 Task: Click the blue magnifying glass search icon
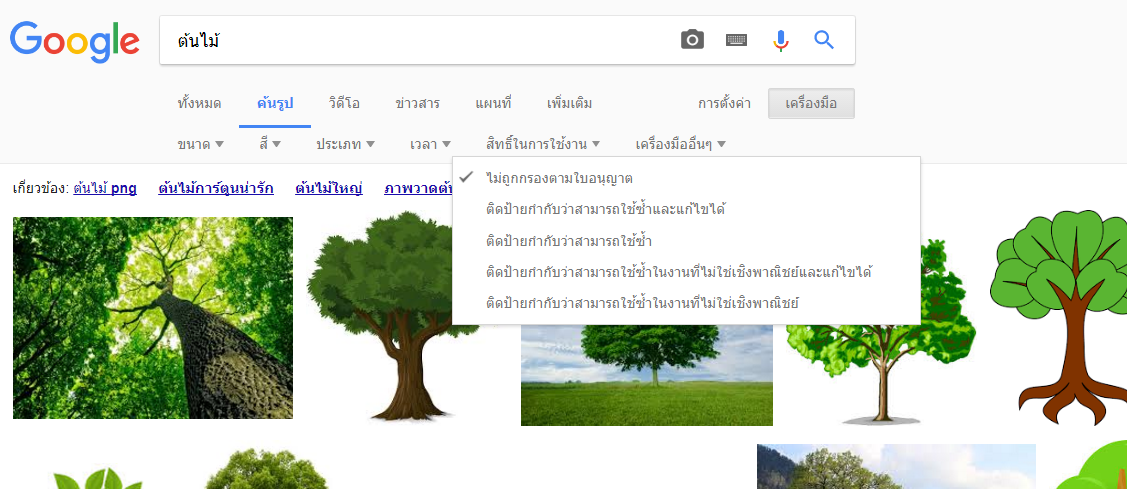(x=824, y=40)
